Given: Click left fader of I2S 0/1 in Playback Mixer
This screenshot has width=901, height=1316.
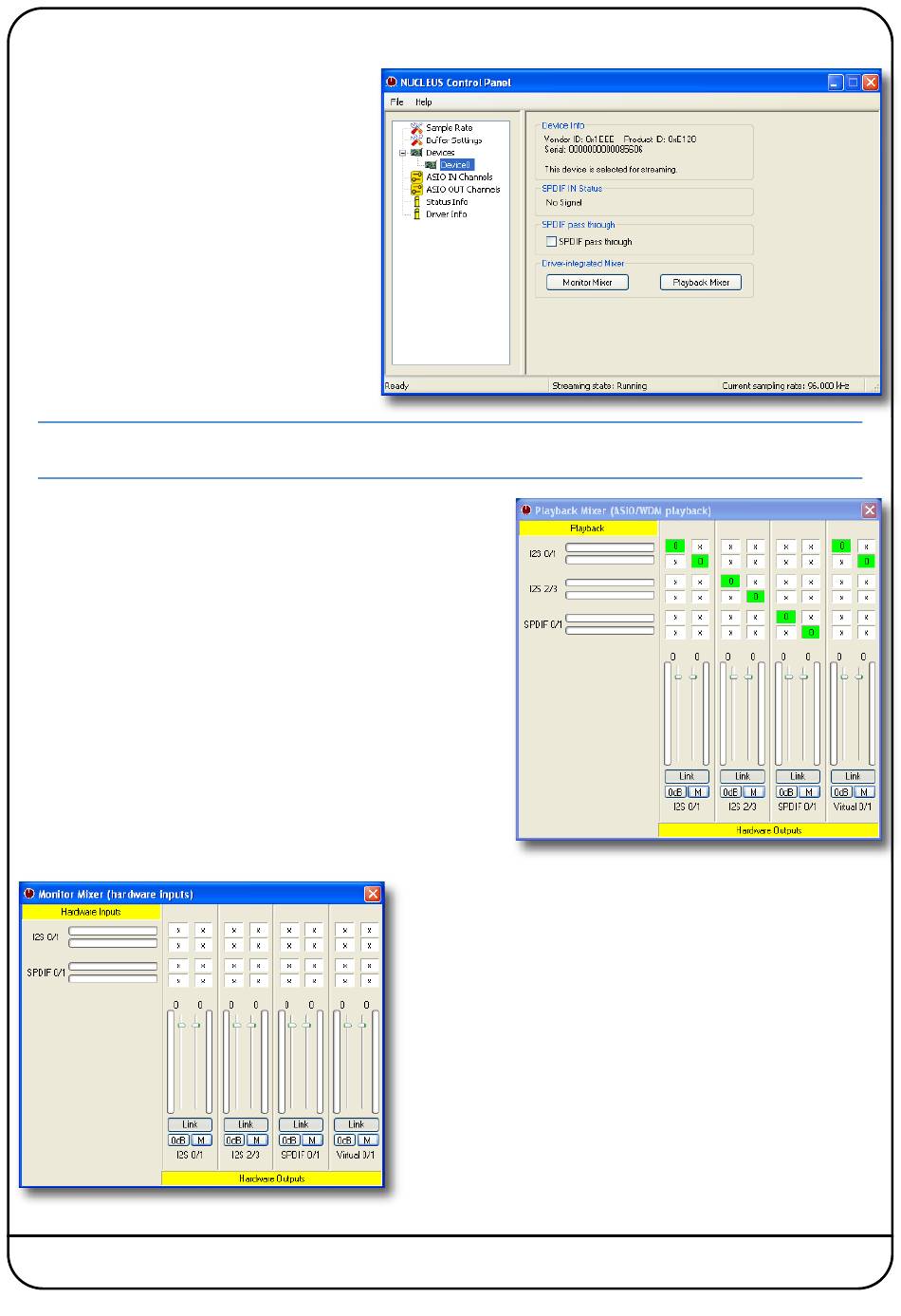Looking at the screenshot, I should coord(678,677).
